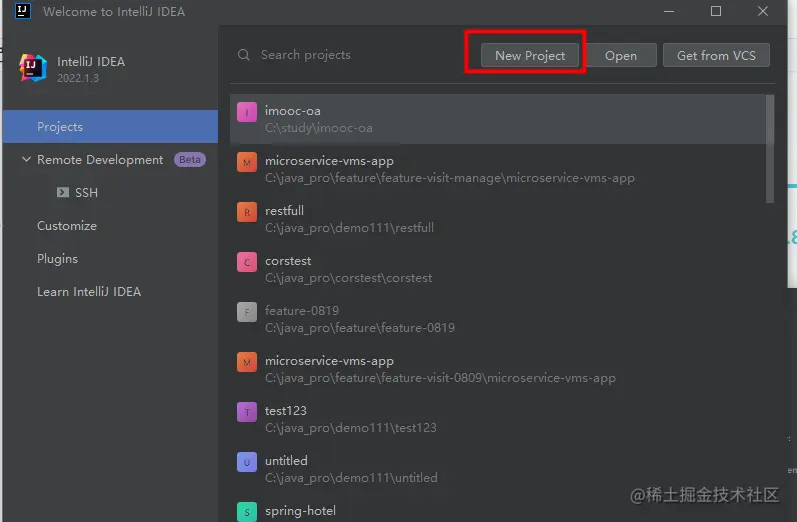Open Plugins in the sidebar
This screenshot has width=797, height=522.
point(57,259)
